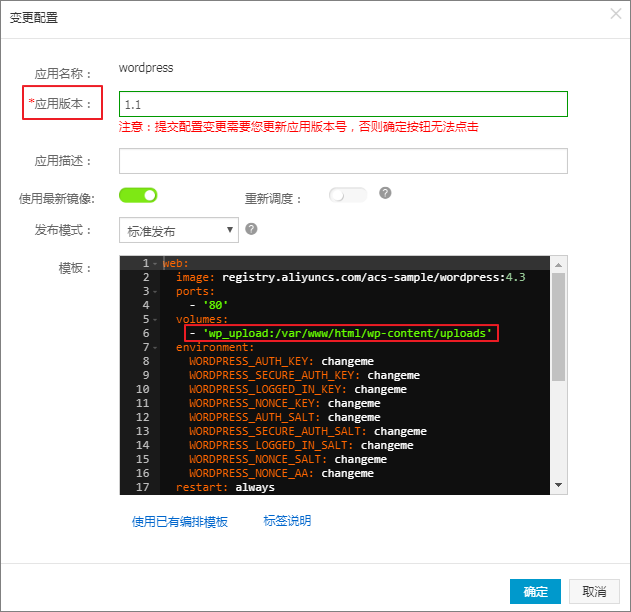Click the editor scrollbar down arrow
This screenshot has height=612, width=631.
click(x=558, y=485)
